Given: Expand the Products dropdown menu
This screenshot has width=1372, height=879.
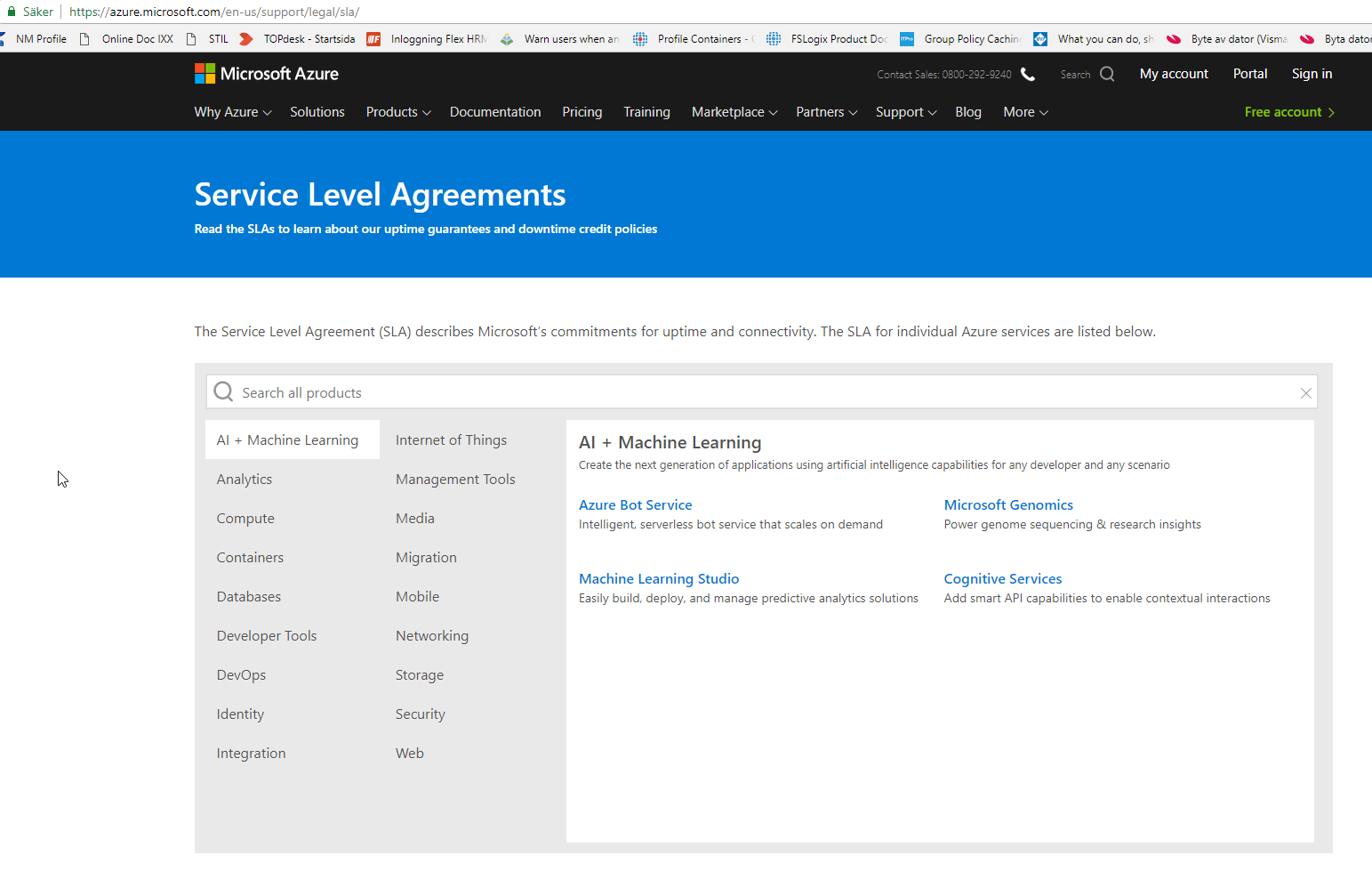Looking at the screenshot, I should coord(397,112).
